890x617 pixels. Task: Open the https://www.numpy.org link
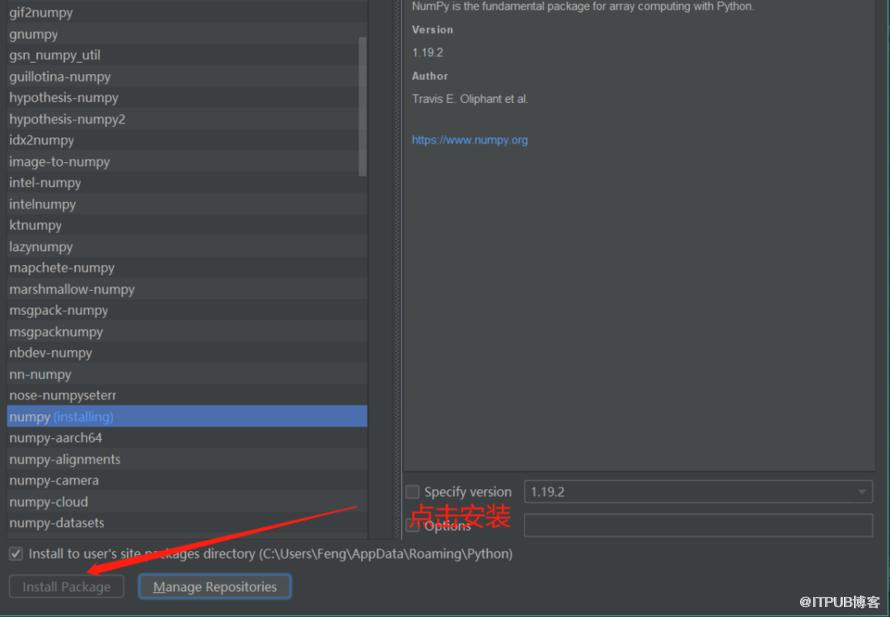click(x=469, y=140)
